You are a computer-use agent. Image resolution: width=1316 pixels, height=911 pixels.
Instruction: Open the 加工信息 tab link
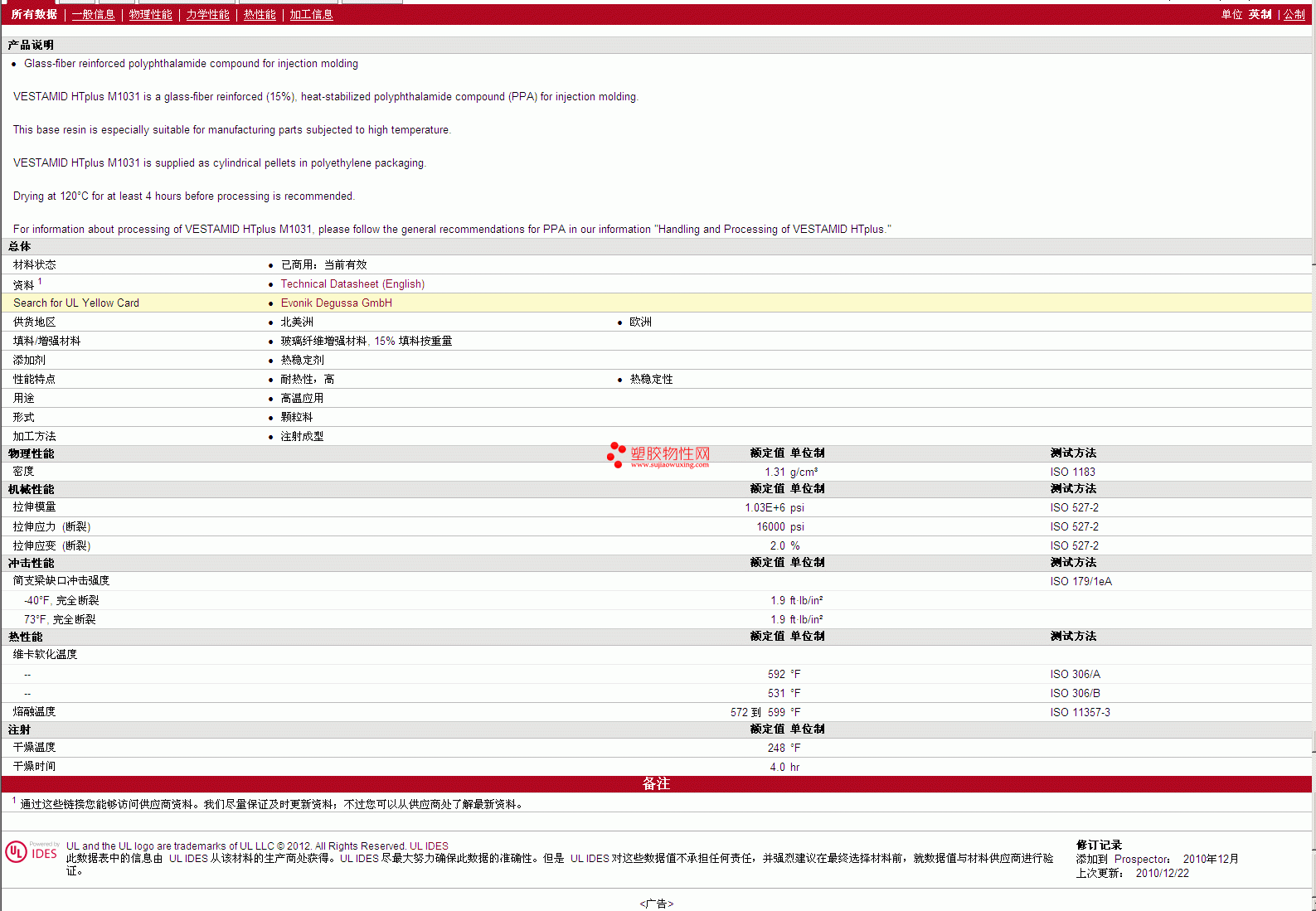pyautogui.click(x=311, y=15)
